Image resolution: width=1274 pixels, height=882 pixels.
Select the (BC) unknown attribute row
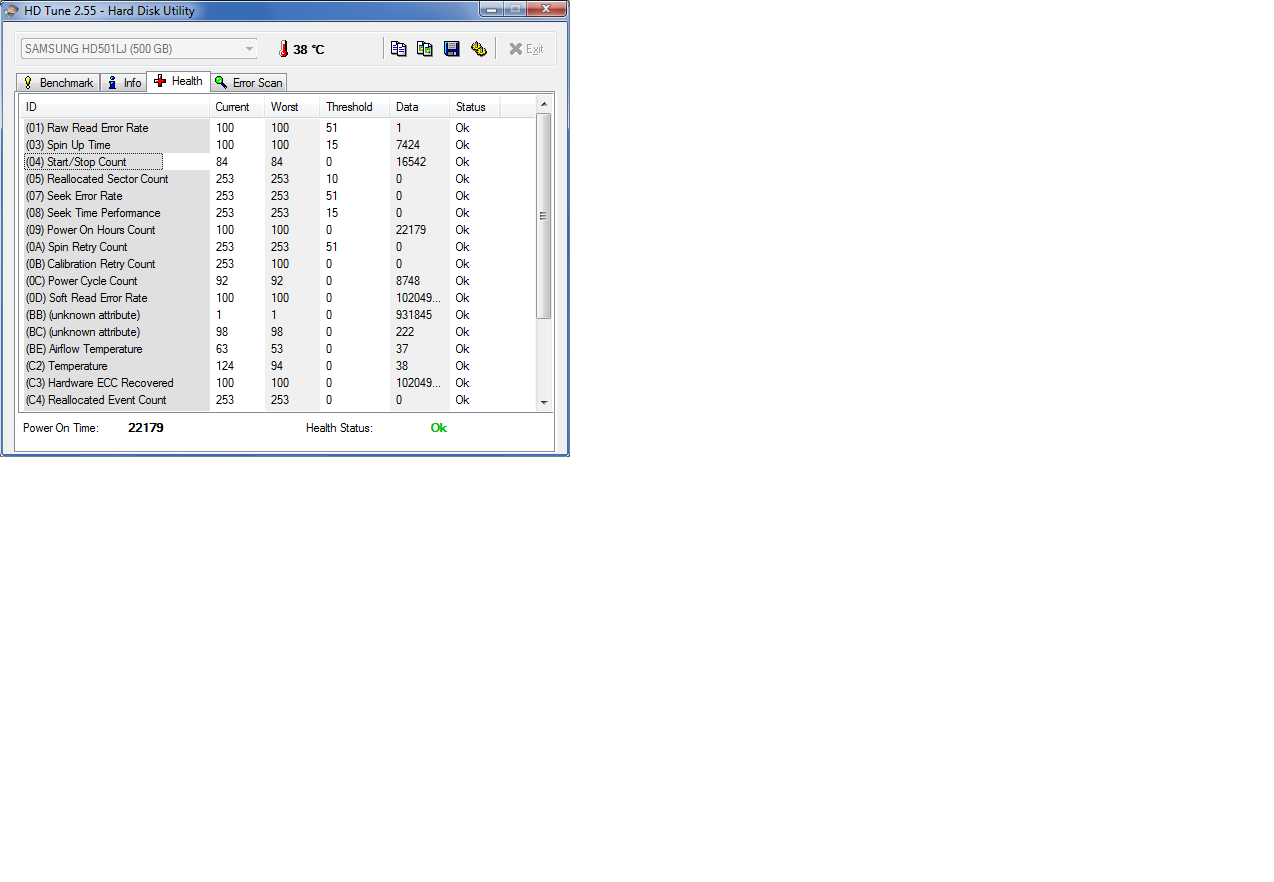[x=279, y=332]
